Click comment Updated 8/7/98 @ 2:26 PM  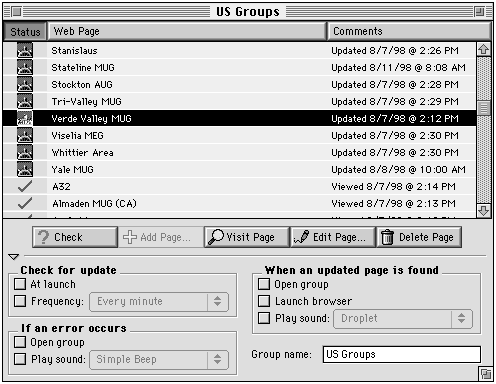pos(395,51)
